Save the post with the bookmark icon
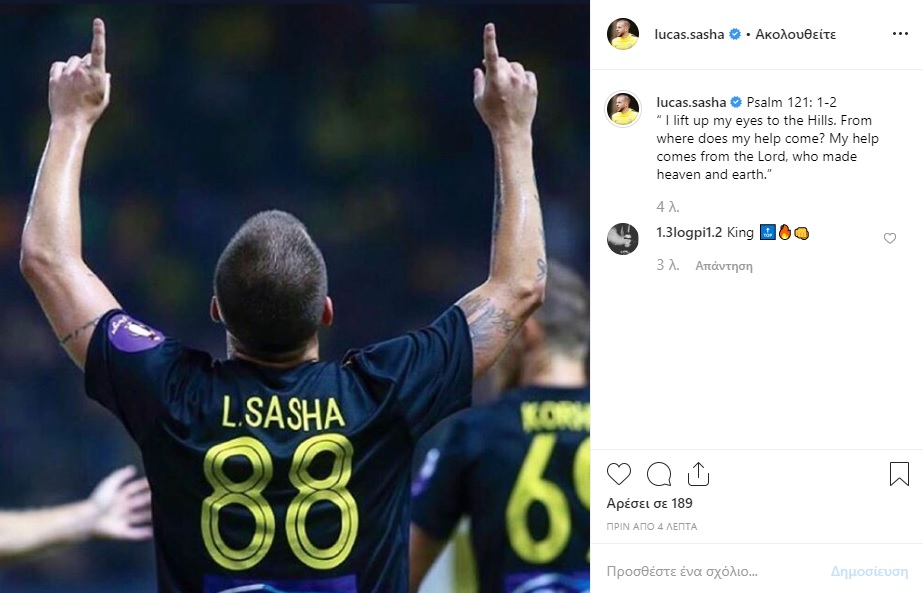The height and width of the screenshot is (593, 923). tap(899, 473)
